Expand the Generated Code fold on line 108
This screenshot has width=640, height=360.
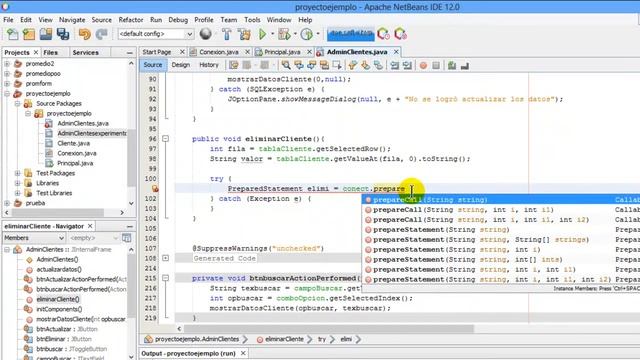pyautogui.click(x=165, y=258)
